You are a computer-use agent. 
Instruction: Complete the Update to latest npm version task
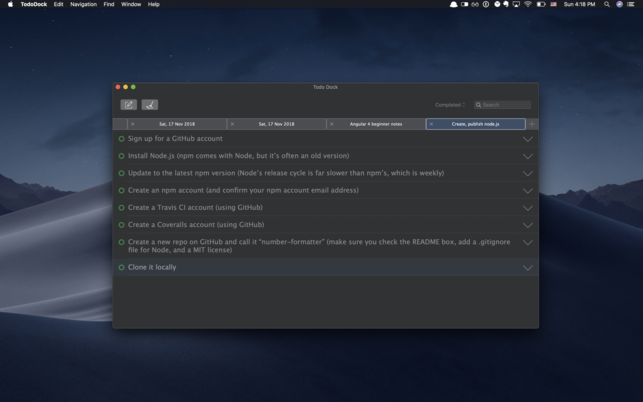tap(121, 173)
